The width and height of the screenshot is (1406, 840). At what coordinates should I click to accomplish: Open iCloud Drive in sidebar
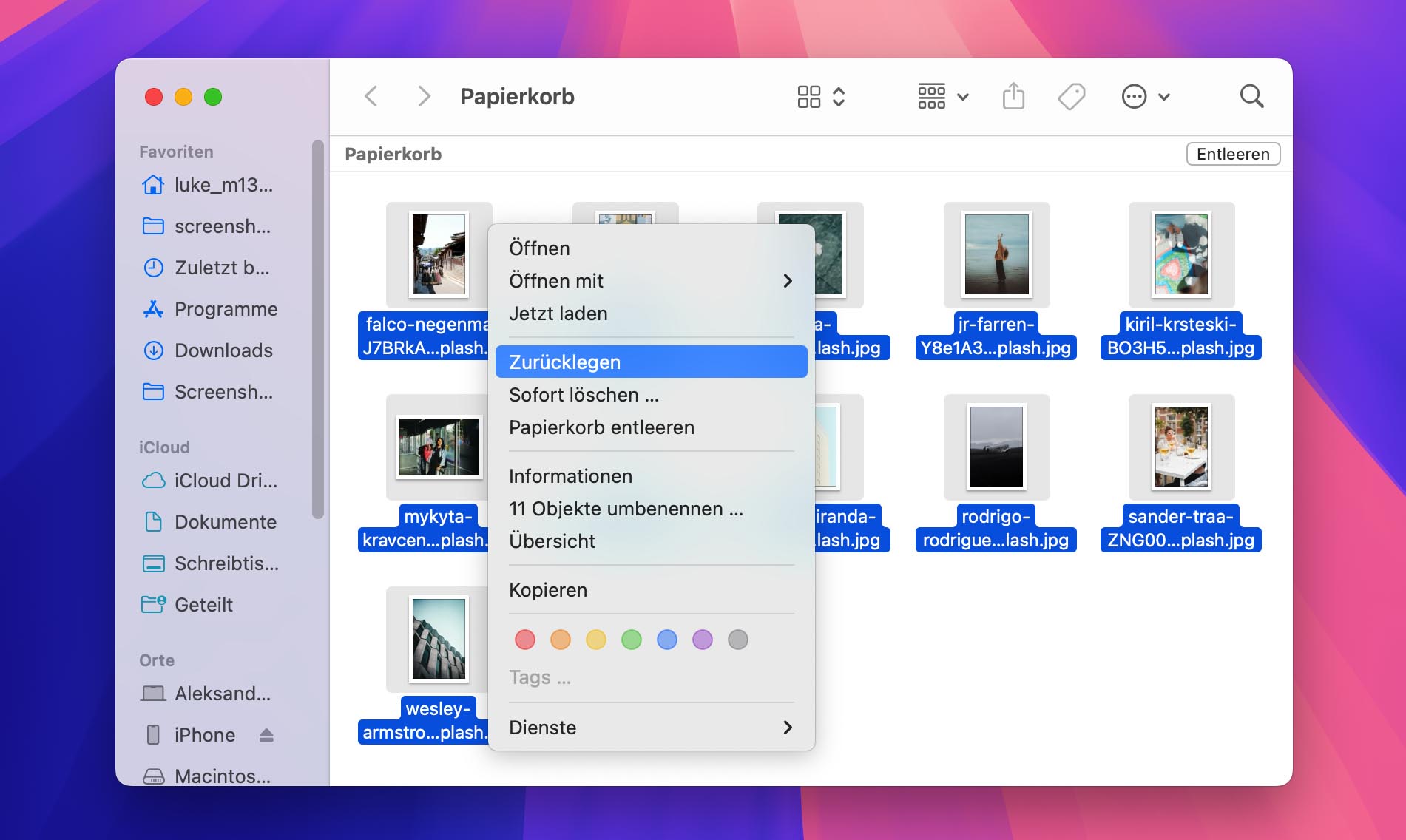tap(209, 481)
